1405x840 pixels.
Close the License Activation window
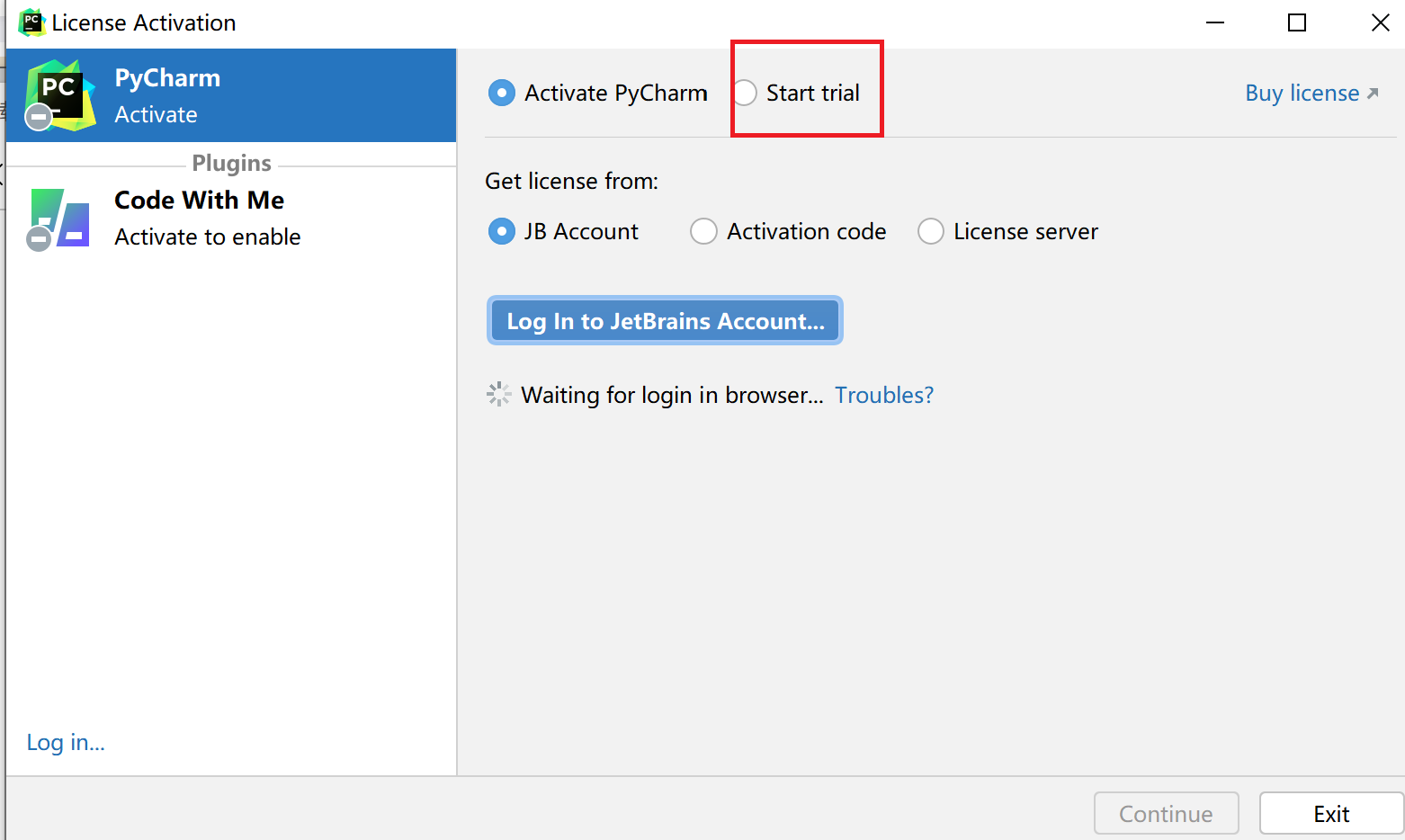click(x=1380, y=22)
